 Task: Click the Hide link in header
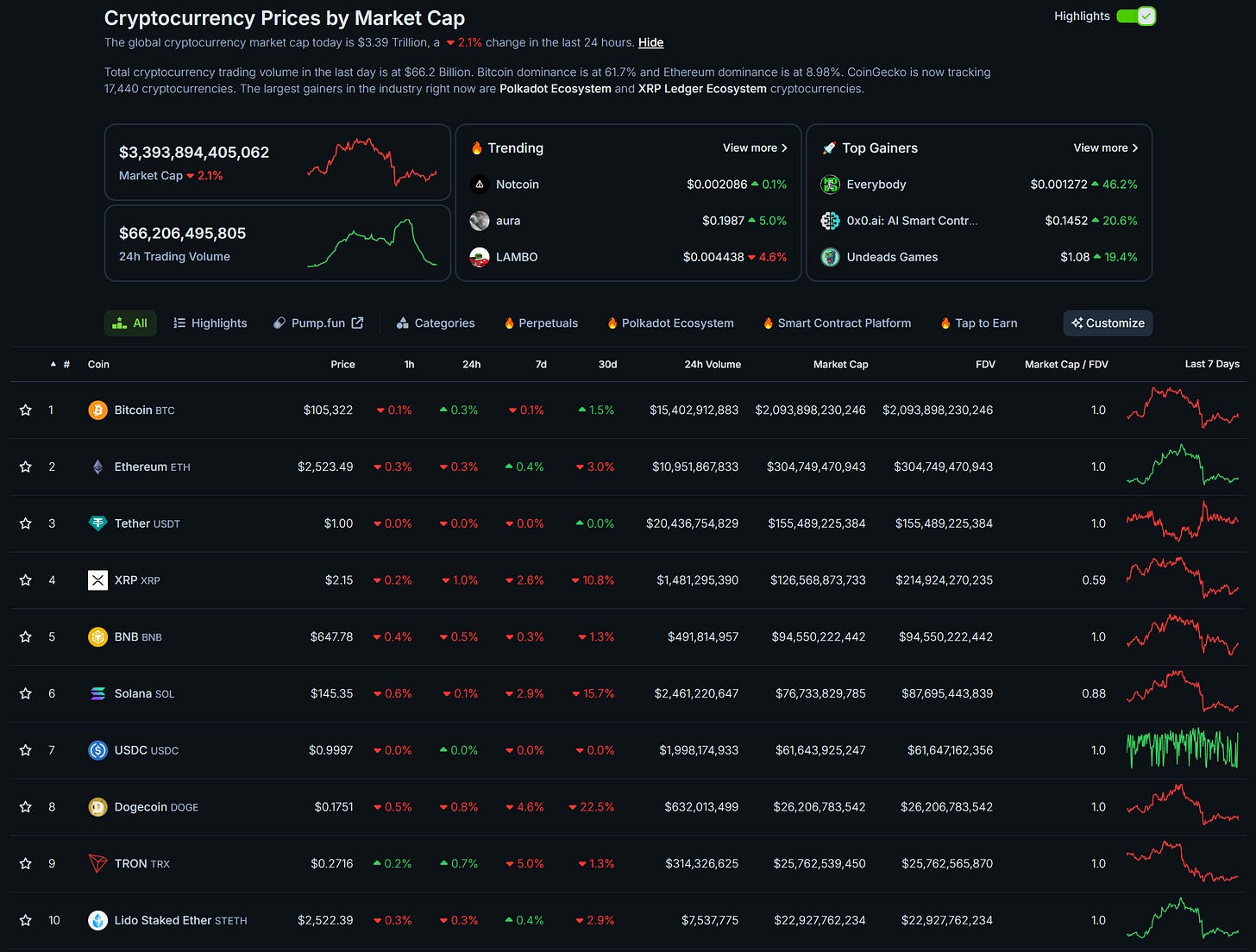tap(651, 42)
